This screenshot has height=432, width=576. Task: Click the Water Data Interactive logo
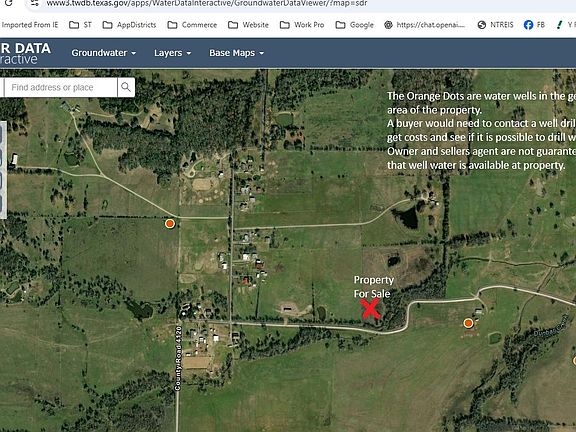[x=25, y=53]
